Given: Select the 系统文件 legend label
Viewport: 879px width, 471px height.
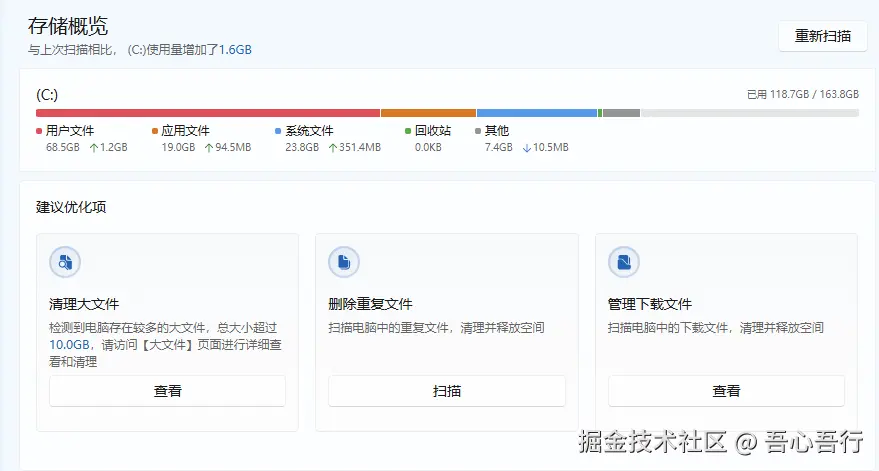Looking at the screenshot, I should pos(309,131).
